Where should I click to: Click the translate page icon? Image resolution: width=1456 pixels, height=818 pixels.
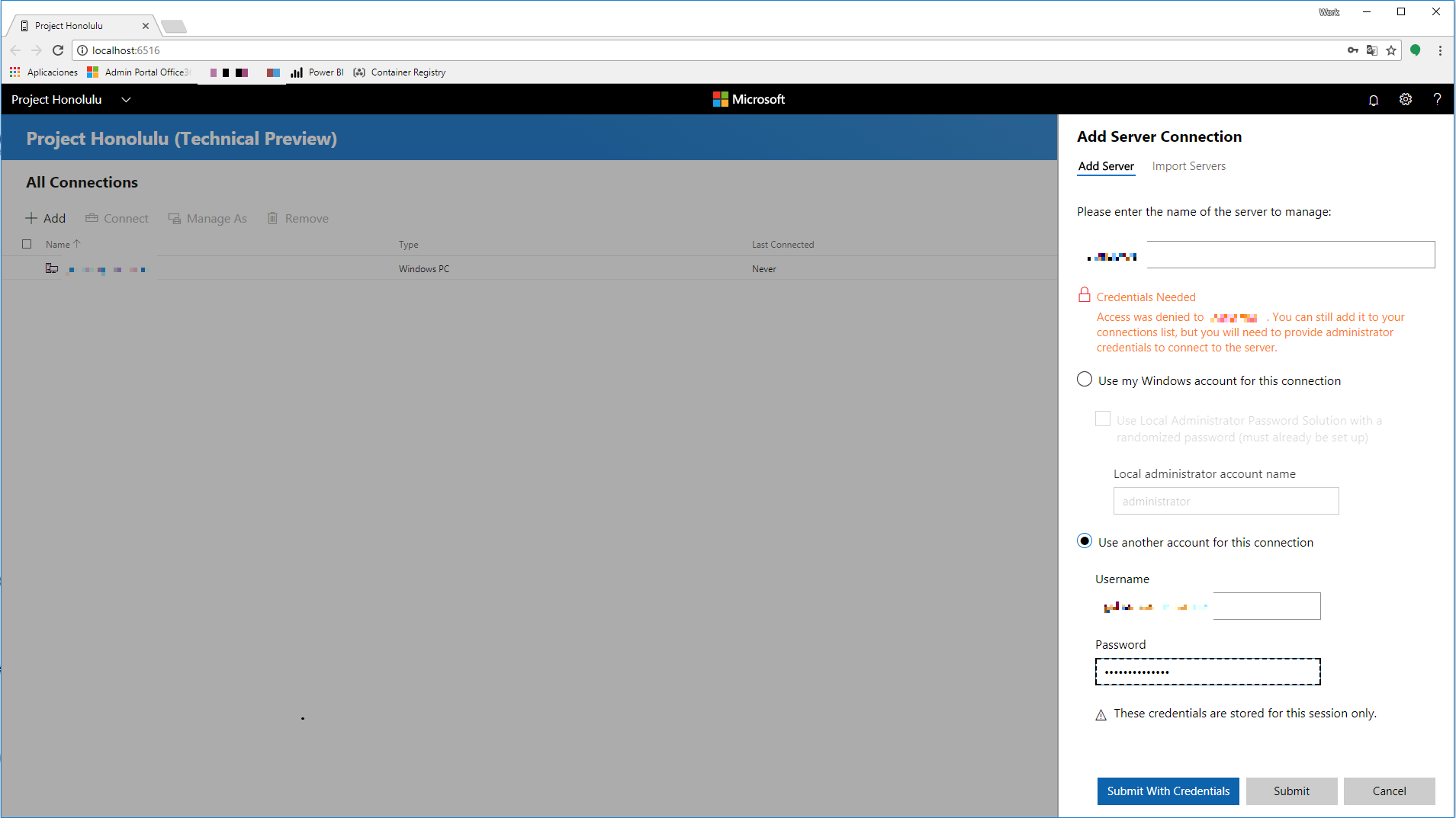click(1372, 50)
